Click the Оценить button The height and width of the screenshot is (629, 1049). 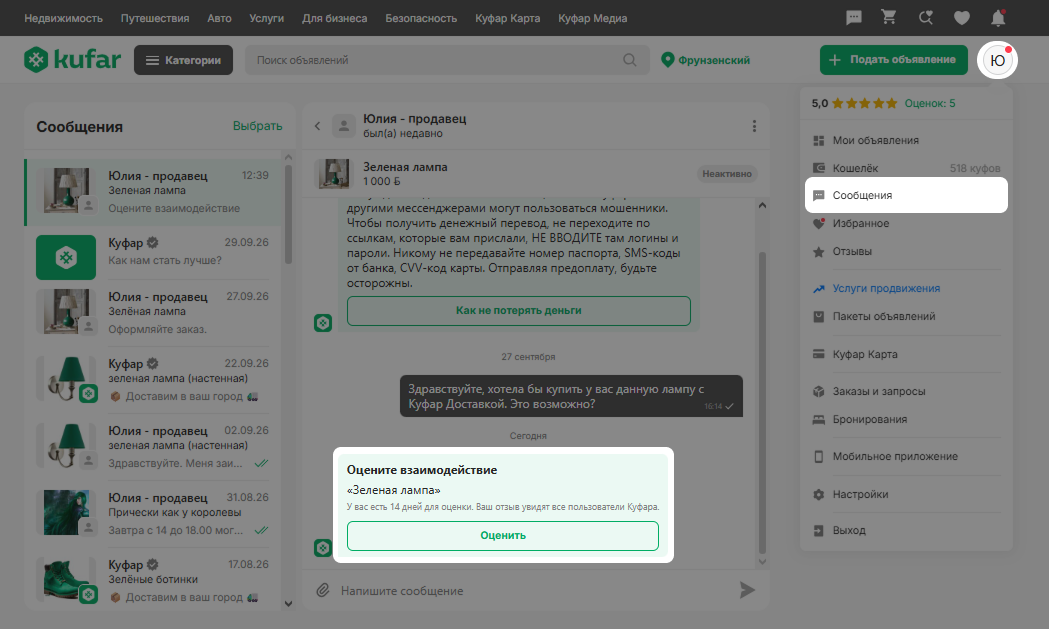[x=503, y=535]
